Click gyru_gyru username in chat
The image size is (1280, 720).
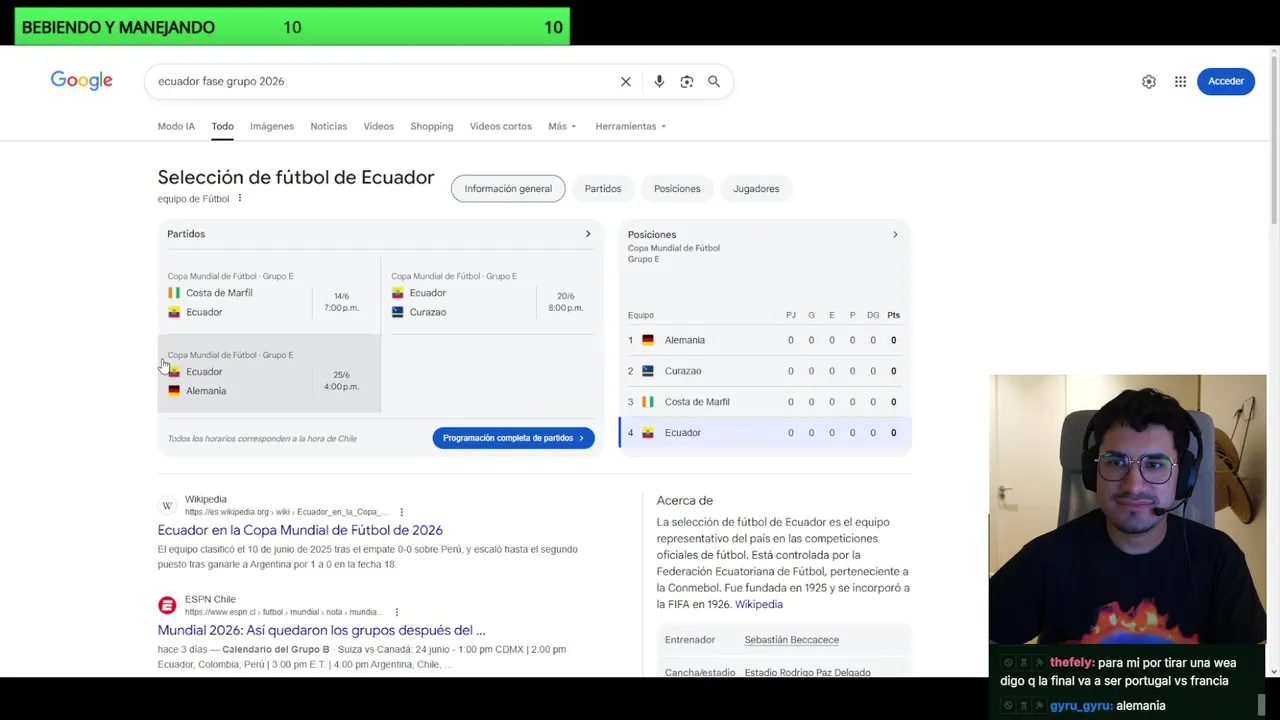[1081, 706]
